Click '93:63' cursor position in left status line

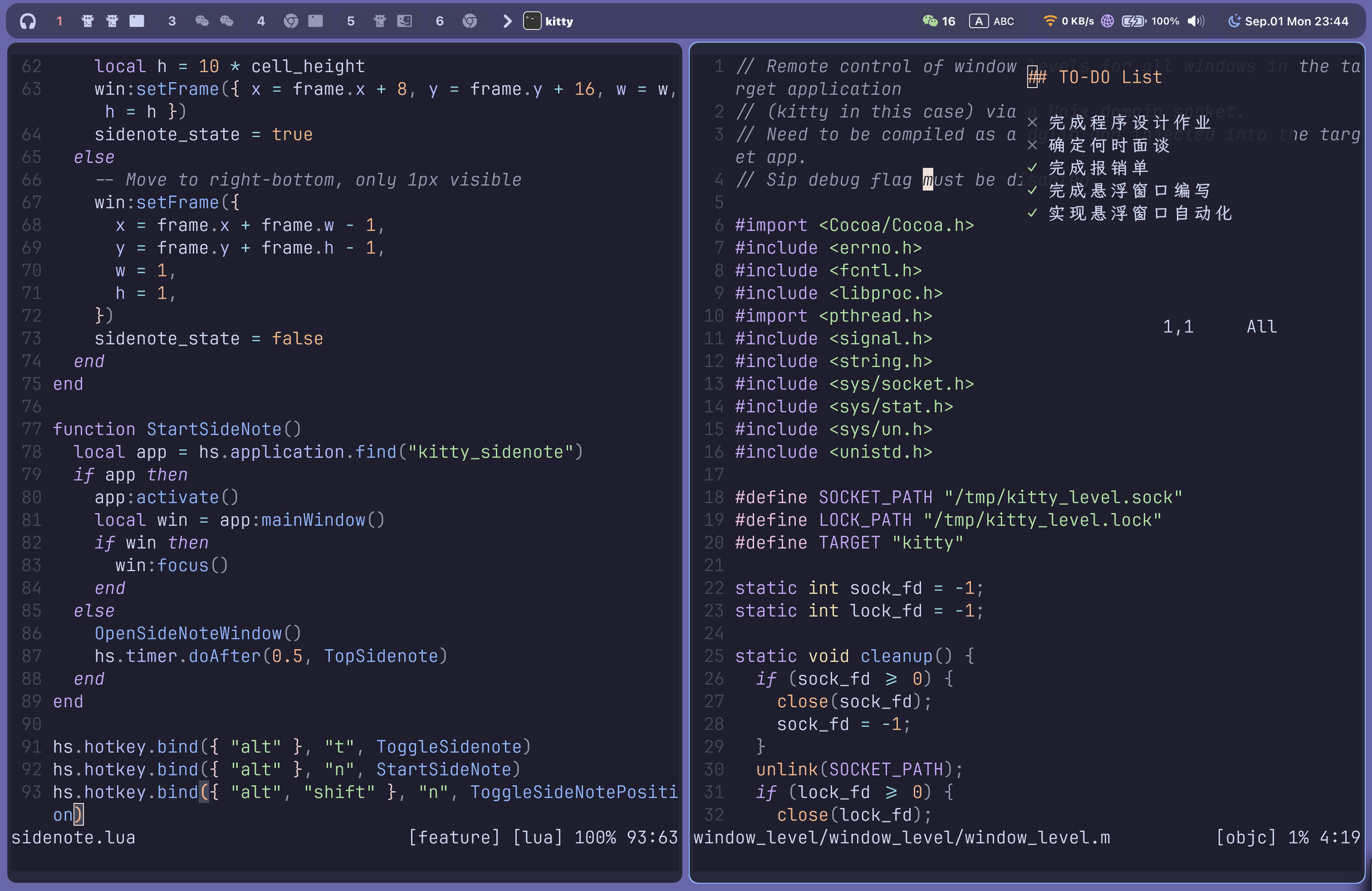click(652, 837)
